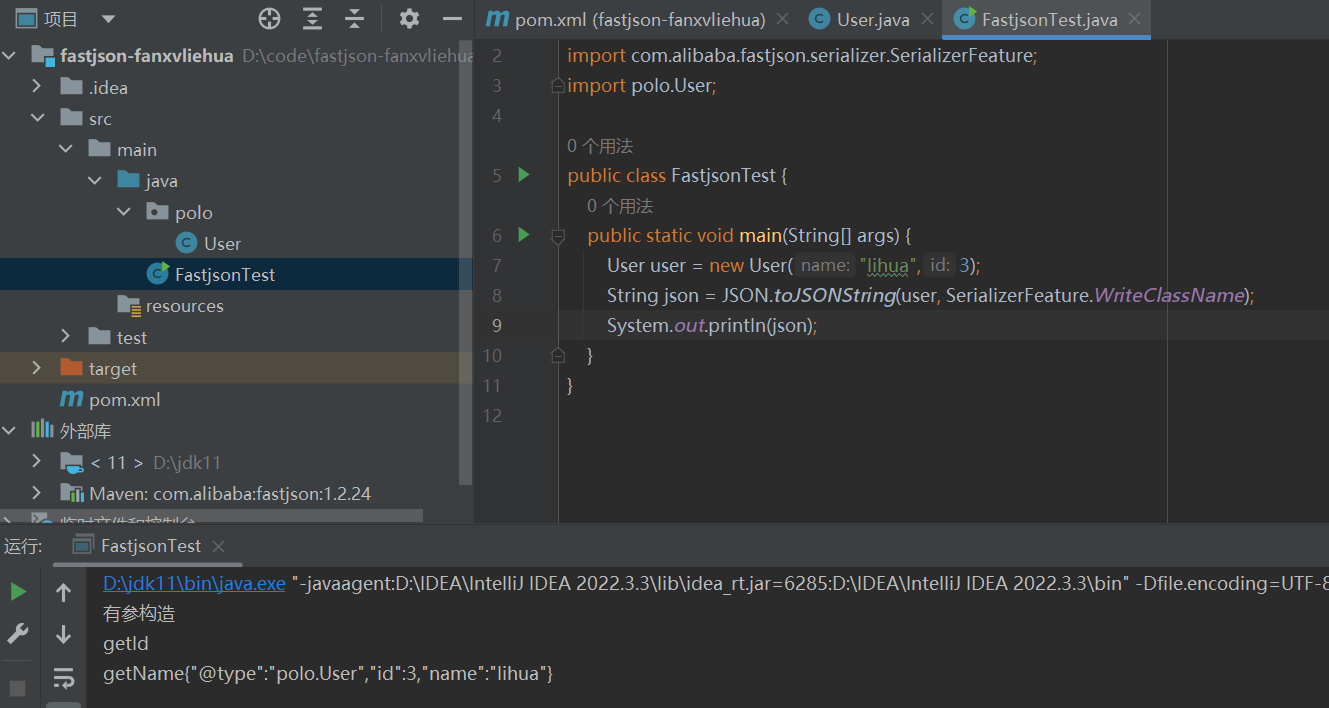
Task: Click the Select Opened File crosshair icon
Action: pos(269,19)
